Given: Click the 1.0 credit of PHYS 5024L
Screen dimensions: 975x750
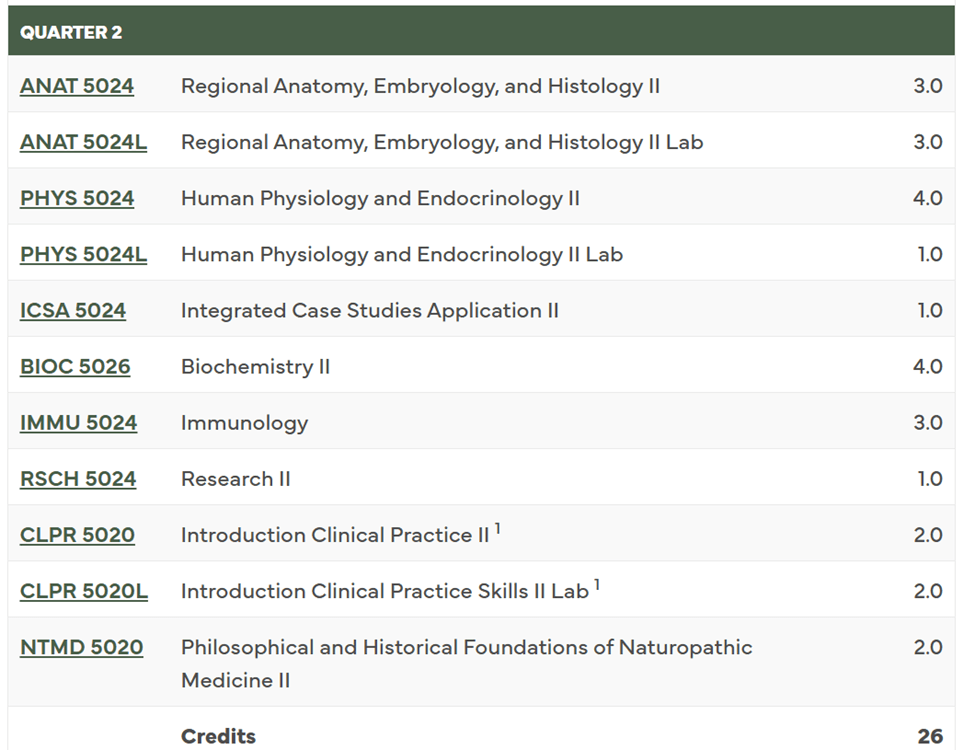Looking at the screenshot, I should click(930, 254).
